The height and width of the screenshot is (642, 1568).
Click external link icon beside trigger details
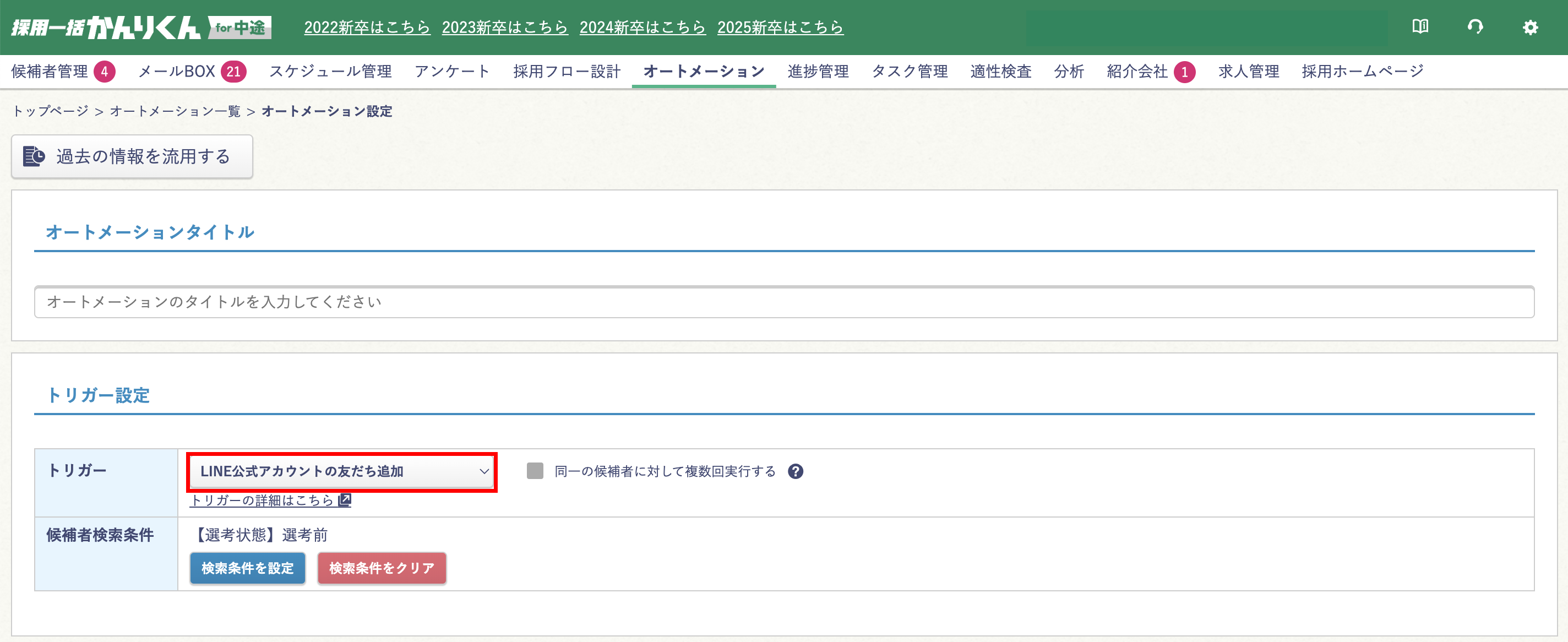[345, 500]
